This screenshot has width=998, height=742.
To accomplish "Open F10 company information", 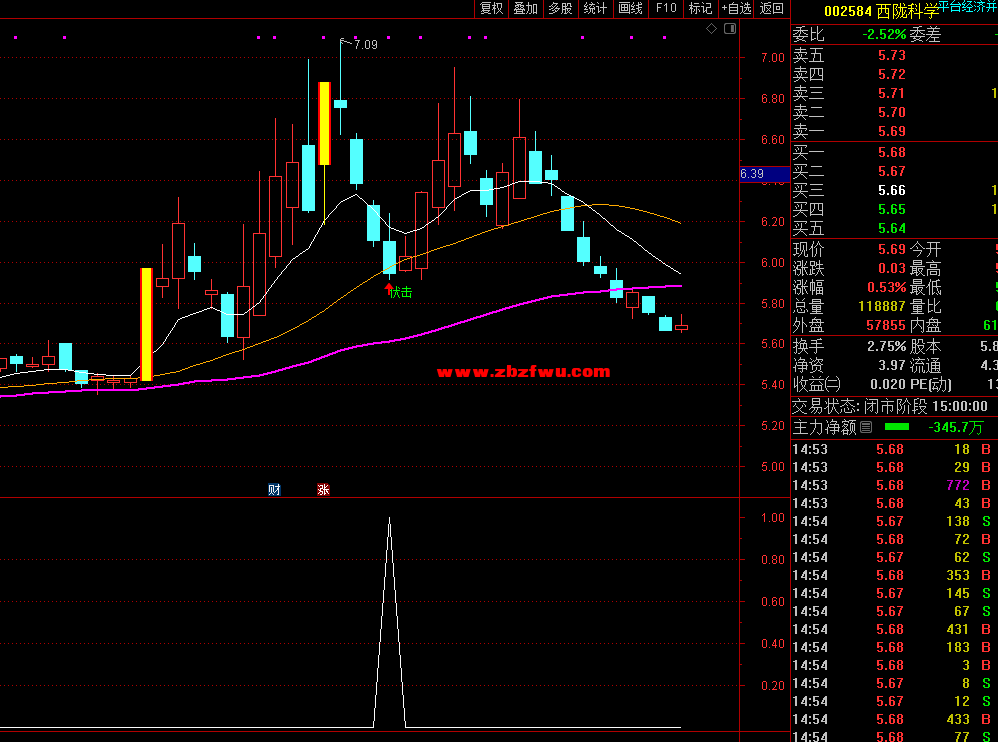I will pos(665,9).
